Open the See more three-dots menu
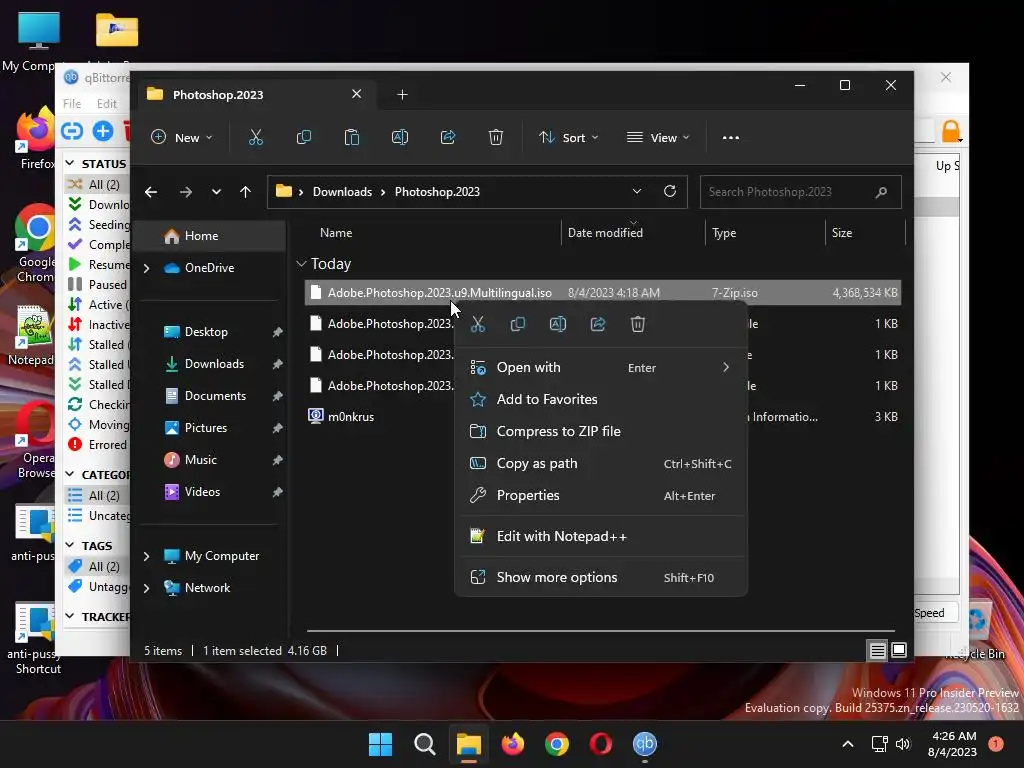The width and height of the screenshot is (1024, 768). pyautogui.click(x=731, y=138)
